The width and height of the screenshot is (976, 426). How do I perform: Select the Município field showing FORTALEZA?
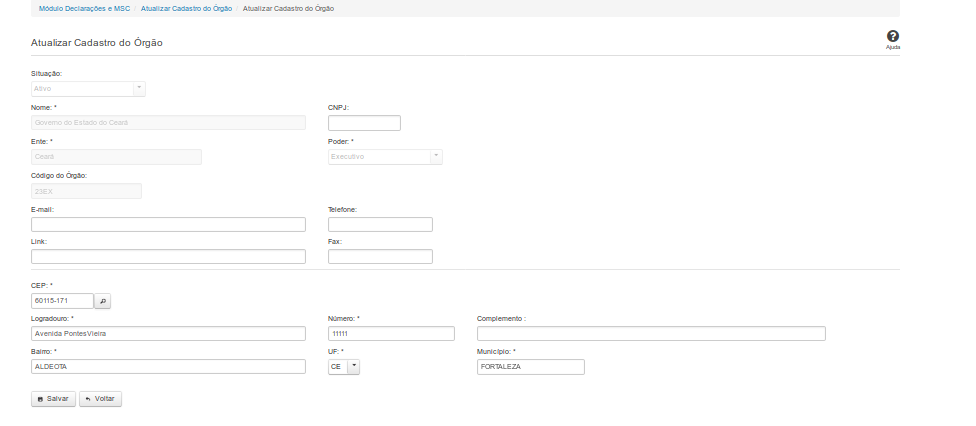click(530, 367)
